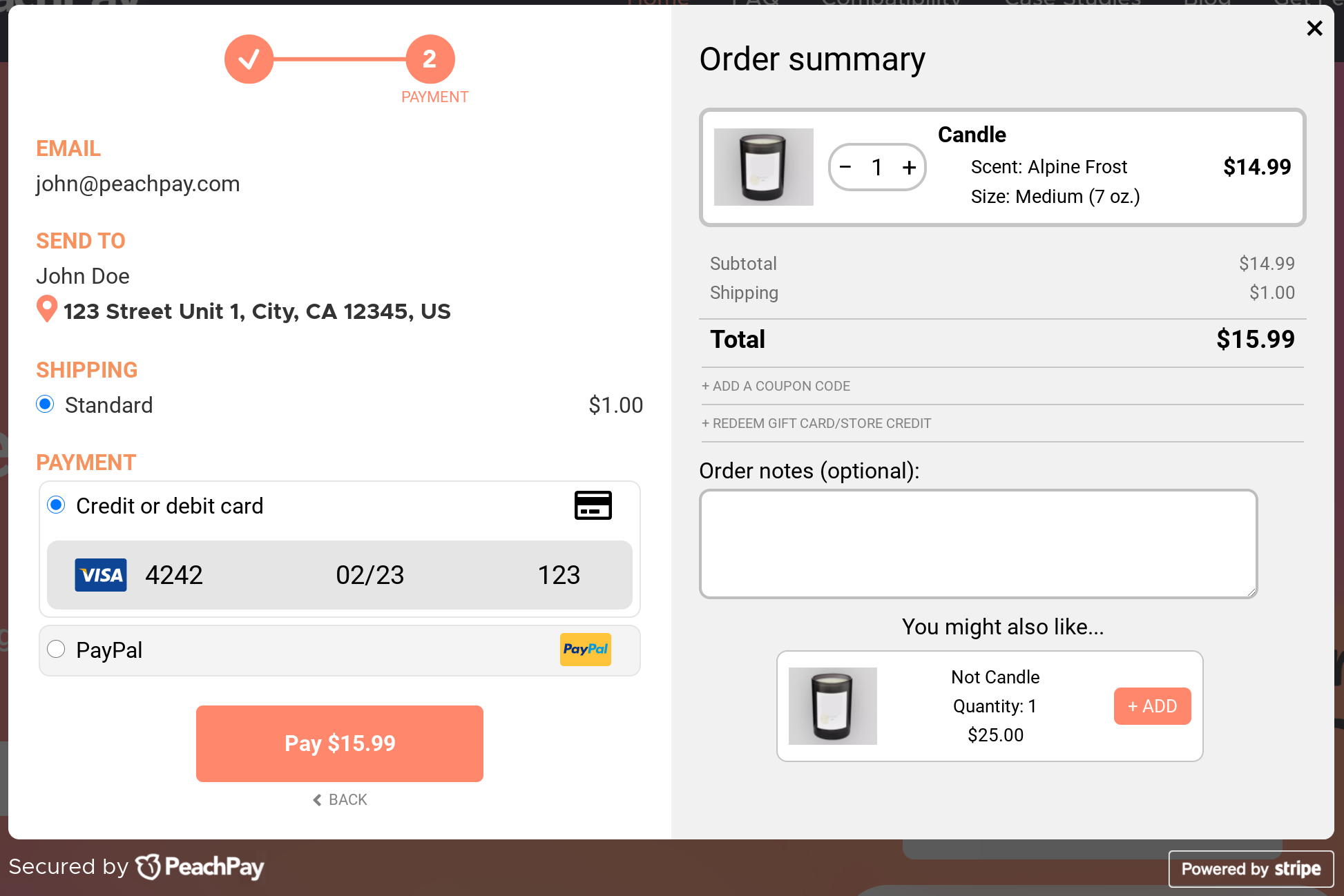Click Pay $15.99 checkout button

(339, 743)
